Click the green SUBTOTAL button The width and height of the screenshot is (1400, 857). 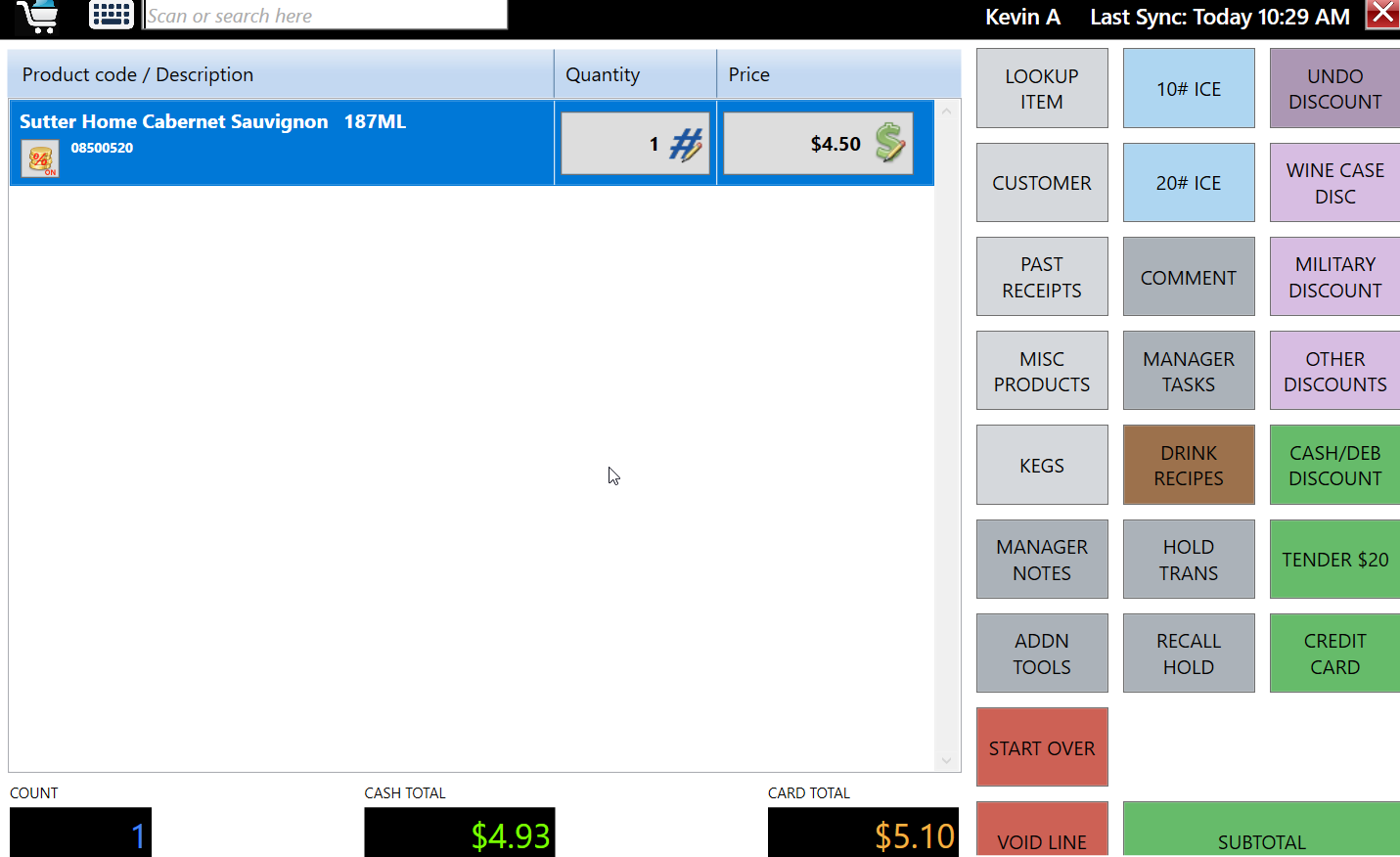coord(1261,830)
